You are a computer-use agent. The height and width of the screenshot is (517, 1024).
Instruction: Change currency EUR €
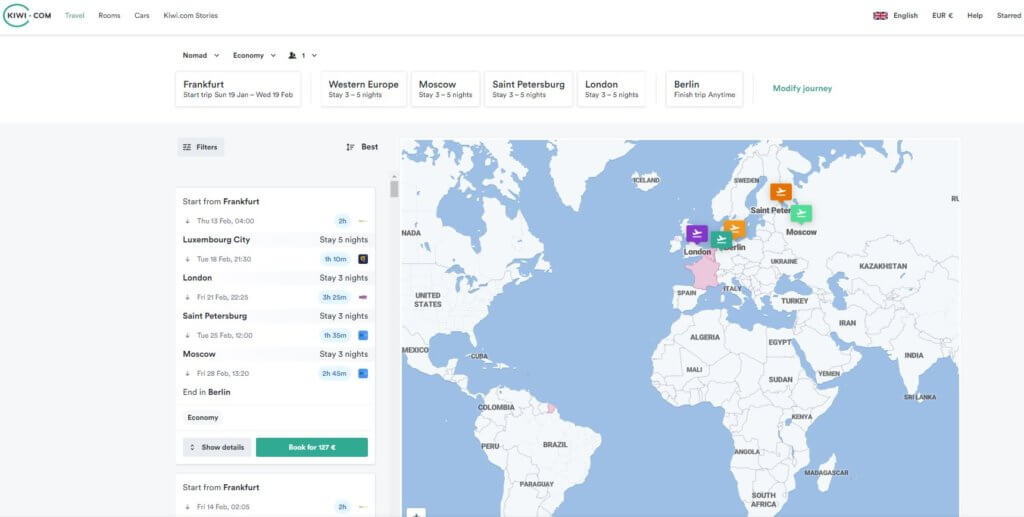pos(942,16)
